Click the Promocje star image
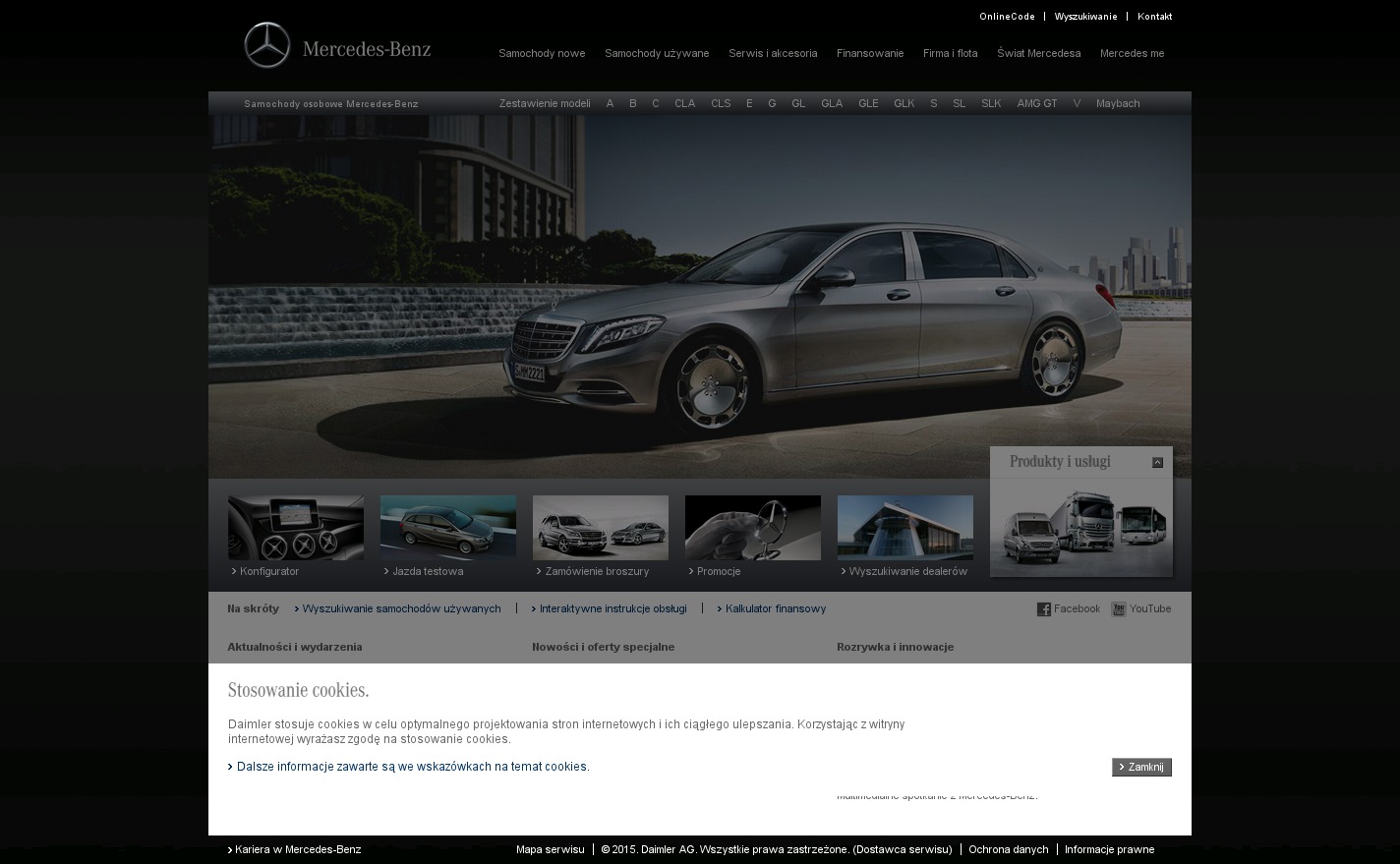 point(753,528)
